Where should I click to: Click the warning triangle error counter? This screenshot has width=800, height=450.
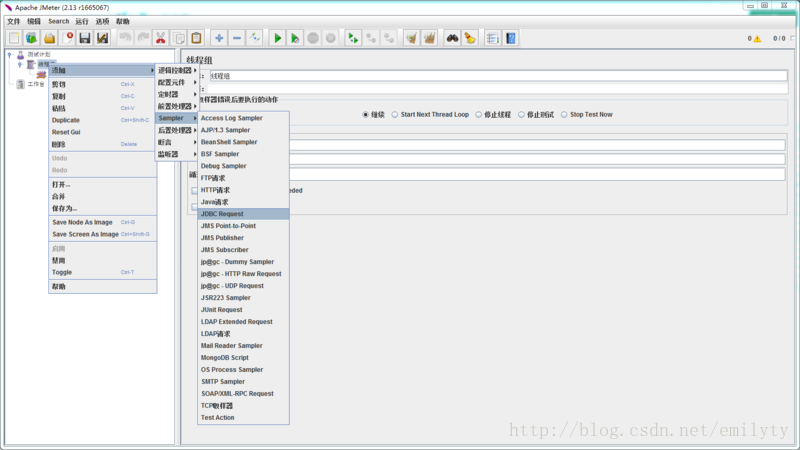click(757, 39)
